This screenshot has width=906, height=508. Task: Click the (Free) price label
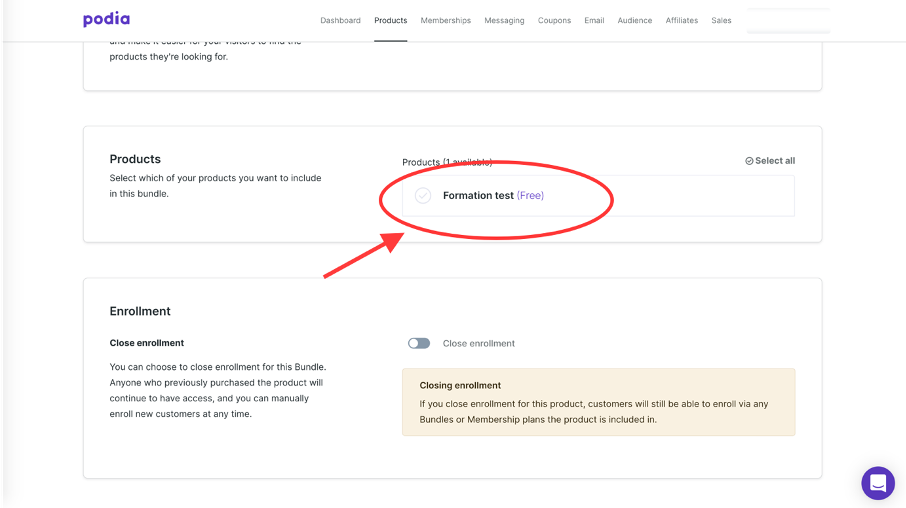pyautogui.click(x=530, y=195)
